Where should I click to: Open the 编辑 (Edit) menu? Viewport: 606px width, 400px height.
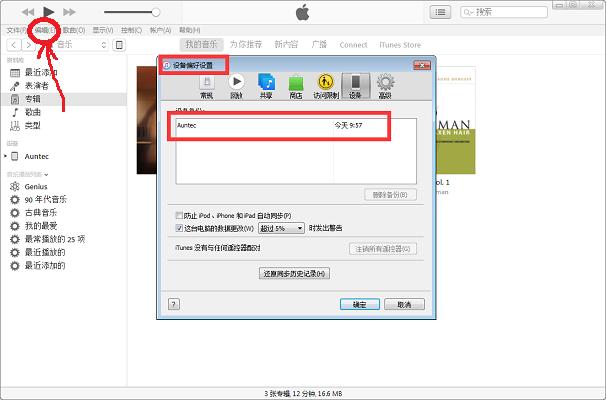coord(44,30)
